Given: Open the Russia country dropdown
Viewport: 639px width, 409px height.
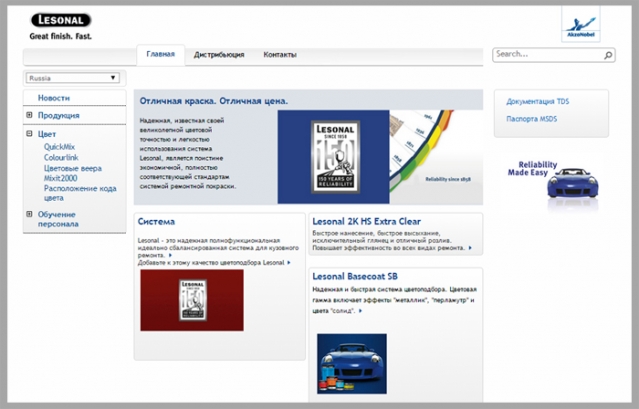Looking at the screenshot, I should click(73, 78).
